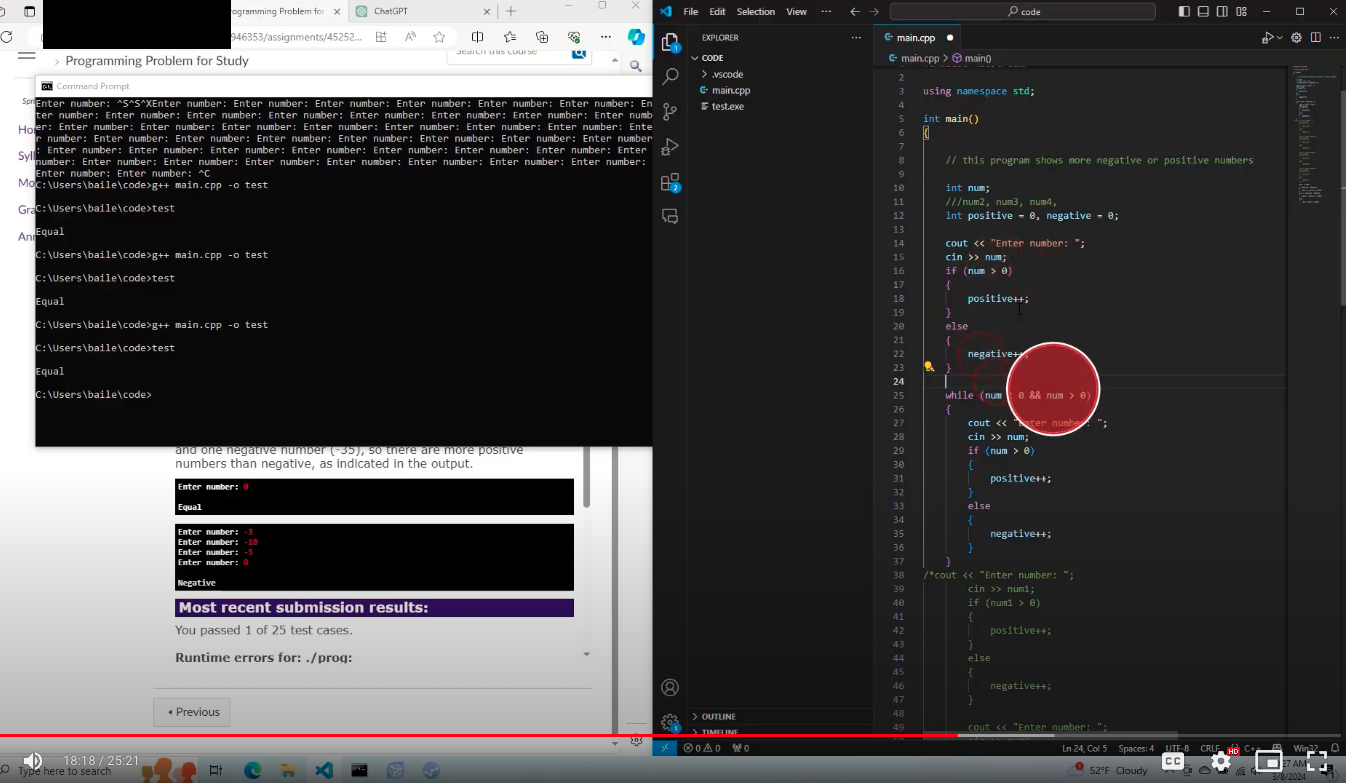Open the Search view in VS Code activity bar
The image size is (1346, 783).
[670, 76]
